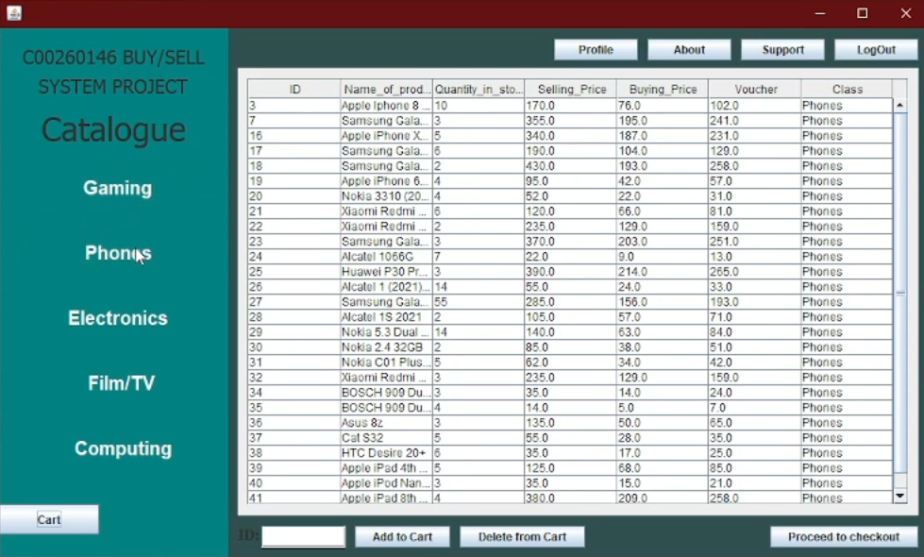Click the Java app icon in title bar

click(x=14, y=13)
